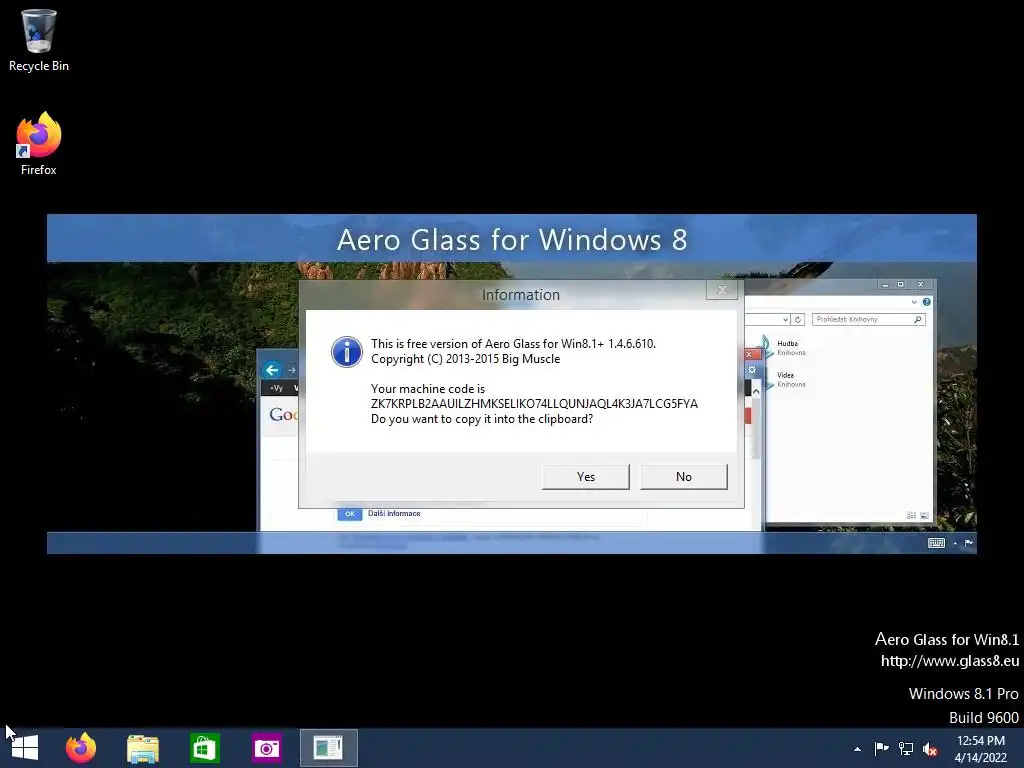Open the clock showing 12:54 PM
Viewport: 1024px width, 768px height.
click(x=980, y=748)
